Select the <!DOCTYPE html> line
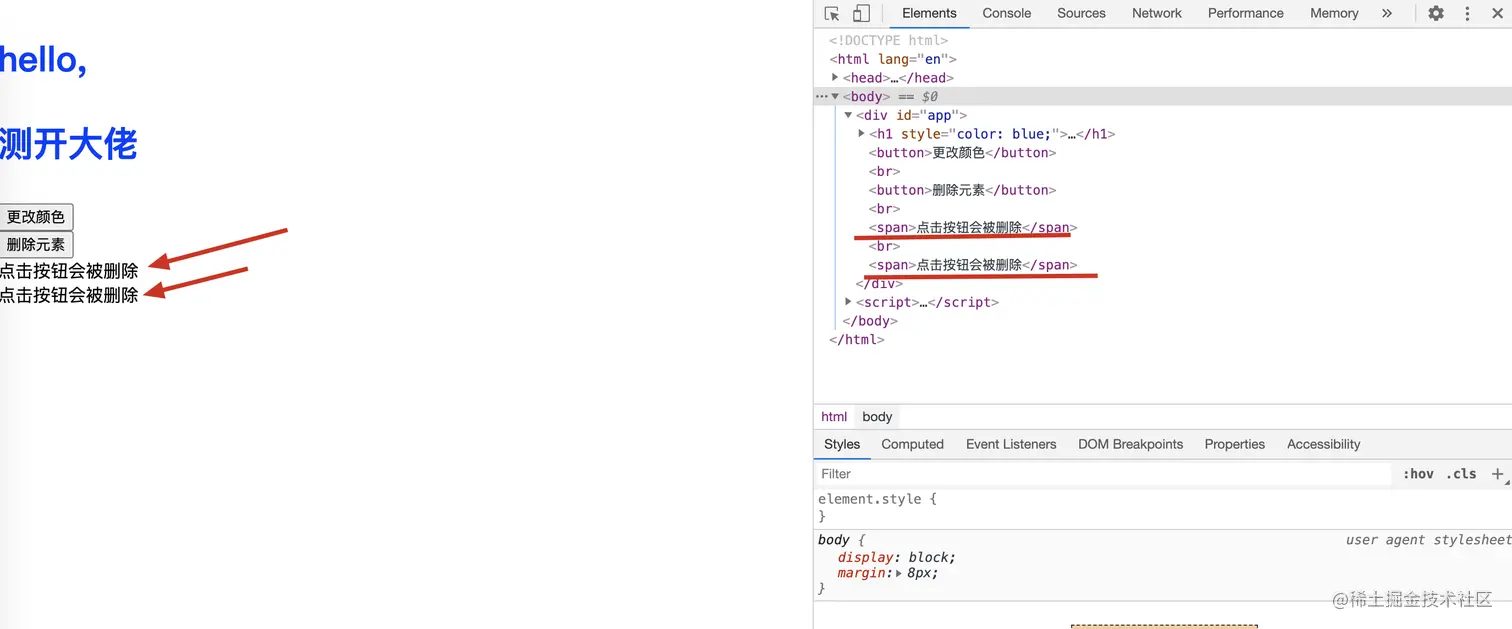This screenshot has width=1512, height=629. pyautogui.click(x=888, y=40)
